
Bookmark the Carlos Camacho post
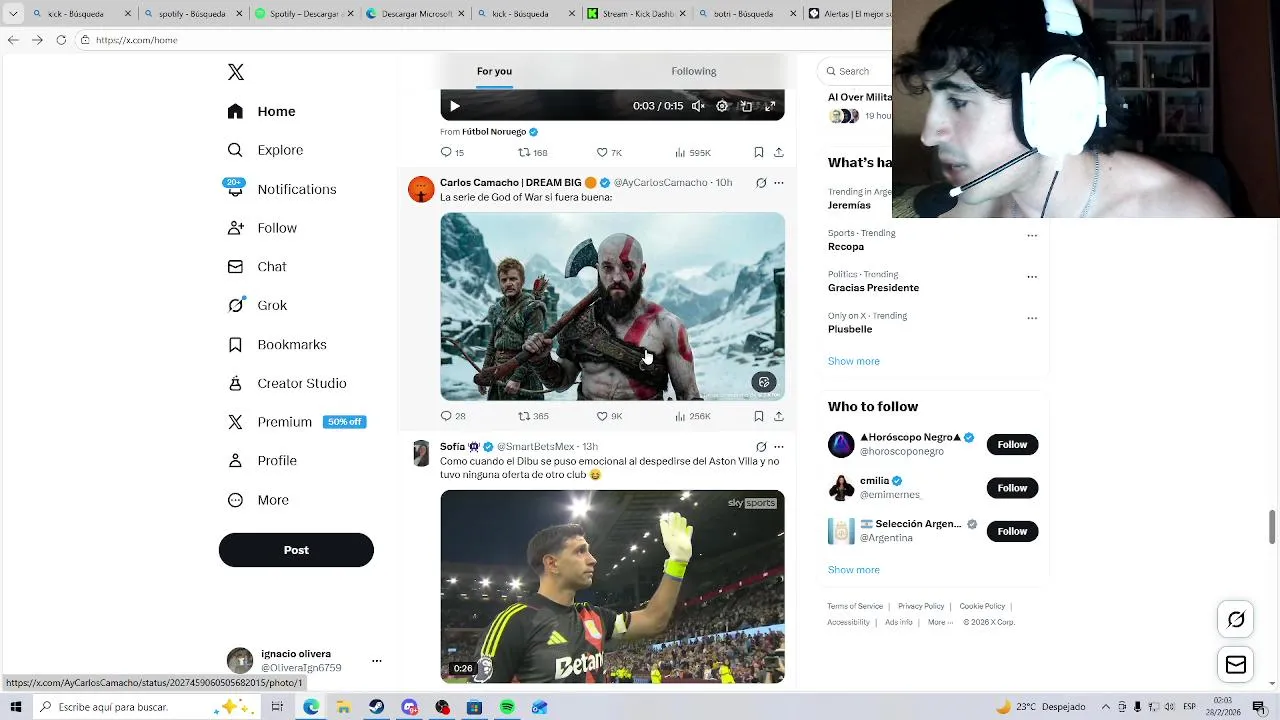pos(759,416)
